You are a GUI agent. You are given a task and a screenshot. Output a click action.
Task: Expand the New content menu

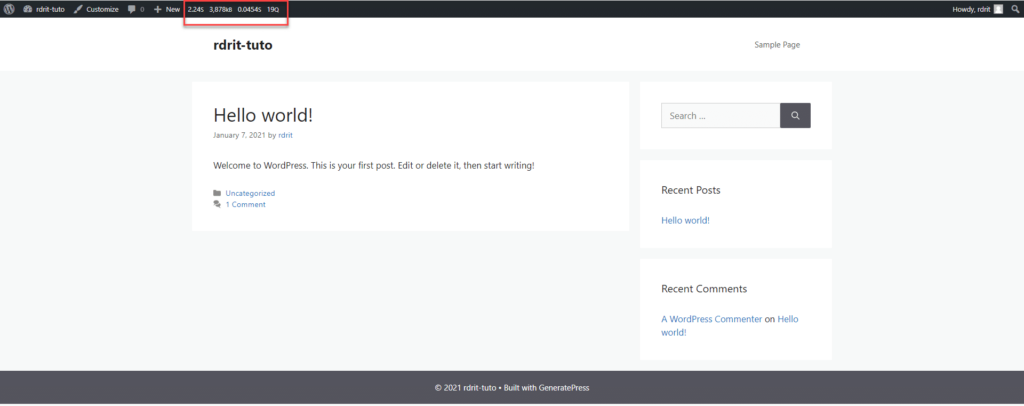(167, 9)
